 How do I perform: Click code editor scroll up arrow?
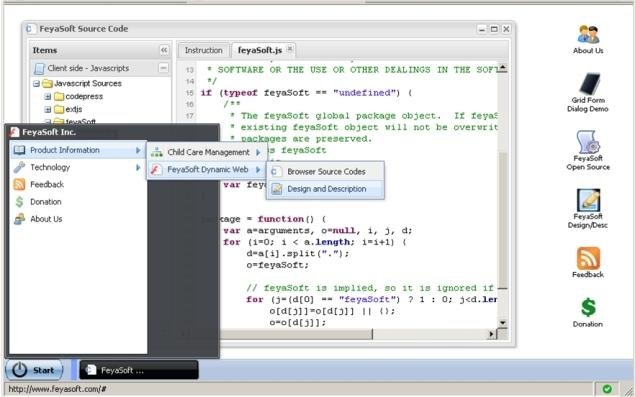(x=503, y=68)
